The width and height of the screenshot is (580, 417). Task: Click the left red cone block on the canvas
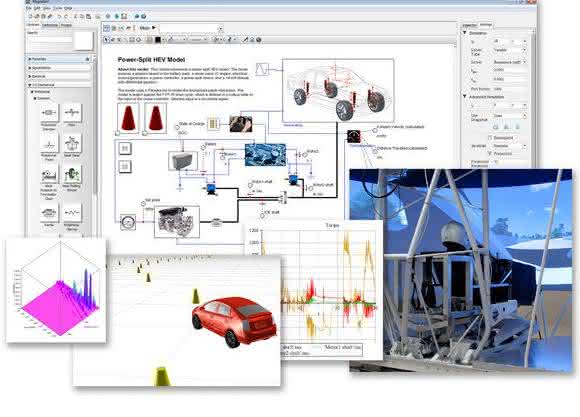(128, 118)
